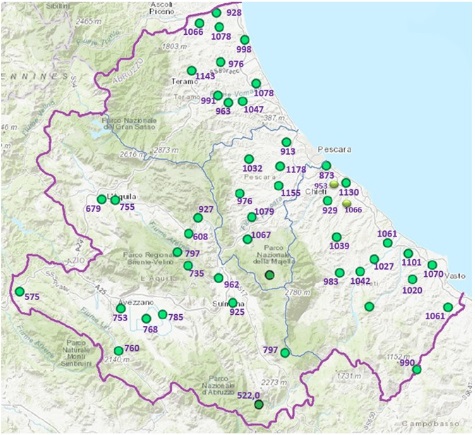The height and width of the screenshot is (435, 475).
Task: Click the marker labeled 913
Action: pyautogui.click(x=286, y=142)
